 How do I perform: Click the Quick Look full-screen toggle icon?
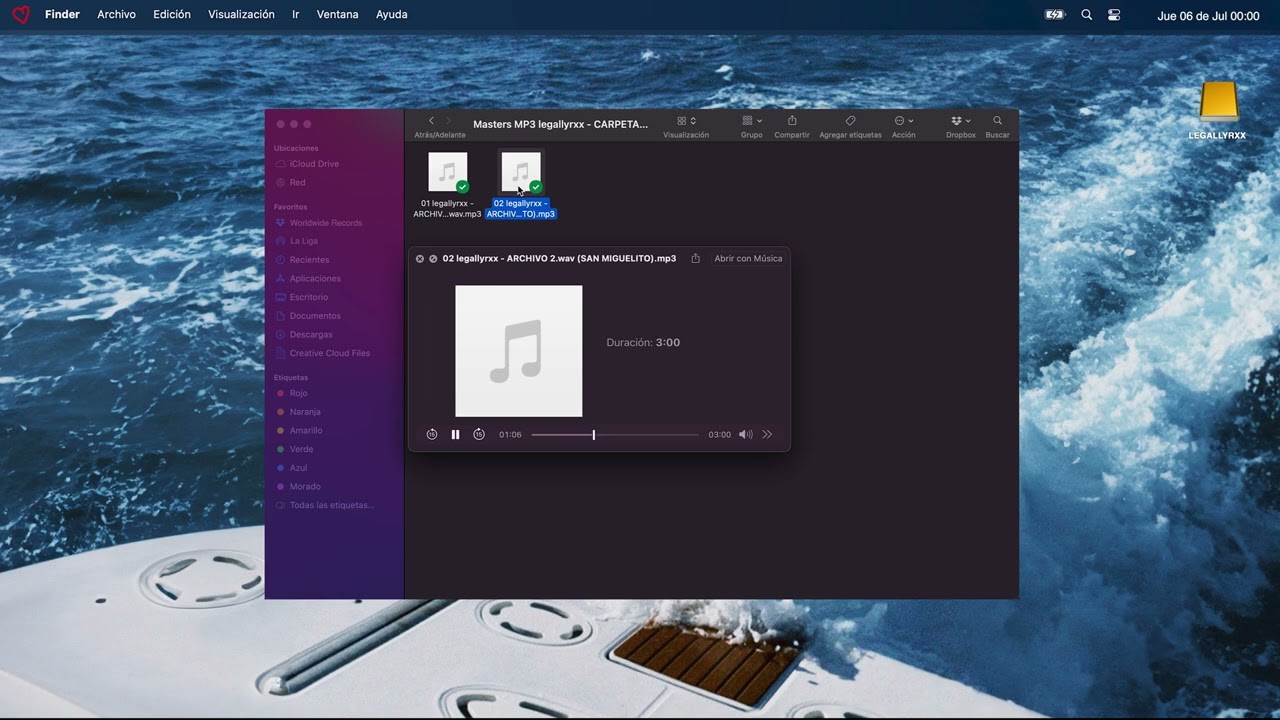tap(433, 258)
